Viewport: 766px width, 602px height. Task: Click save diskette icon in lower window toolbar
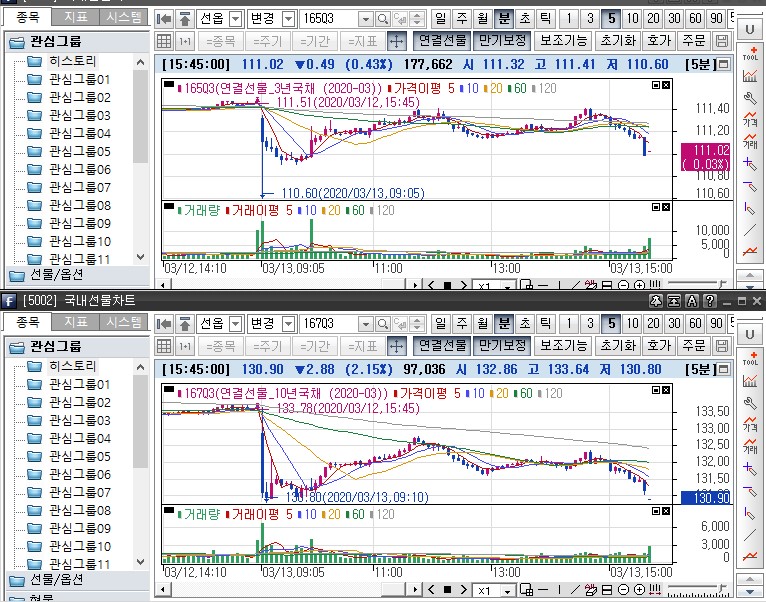coord(722,346)
